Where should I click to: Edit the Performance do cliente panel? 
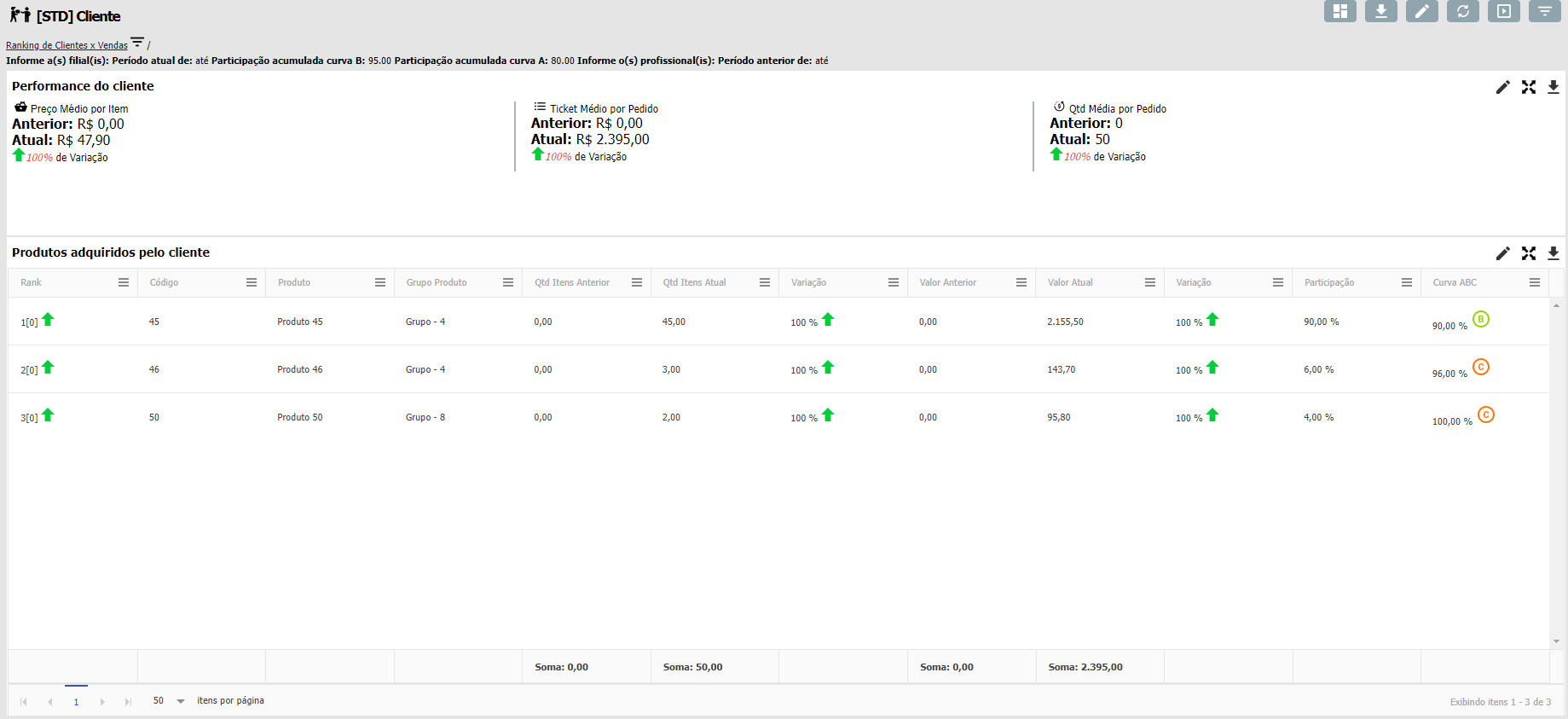pos(1502,87)
